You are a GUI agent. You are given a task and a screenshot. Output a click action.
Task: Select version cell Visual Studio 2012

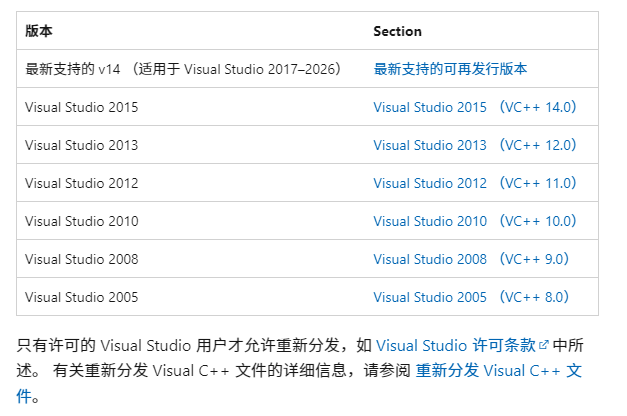click(82, 183)
